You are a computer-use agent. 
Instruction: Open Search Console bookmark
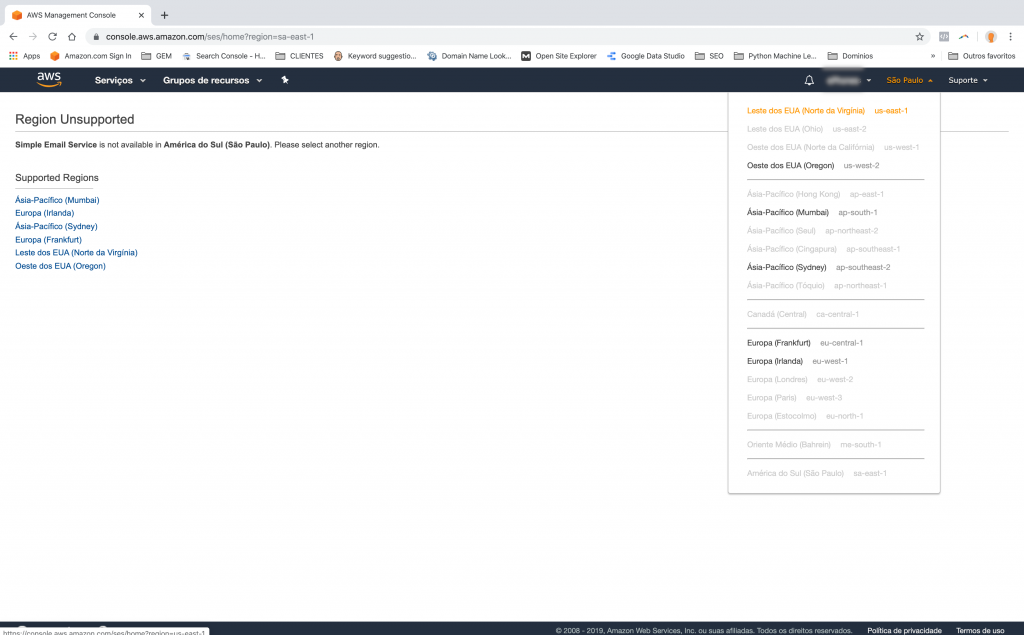click(223, 56)
